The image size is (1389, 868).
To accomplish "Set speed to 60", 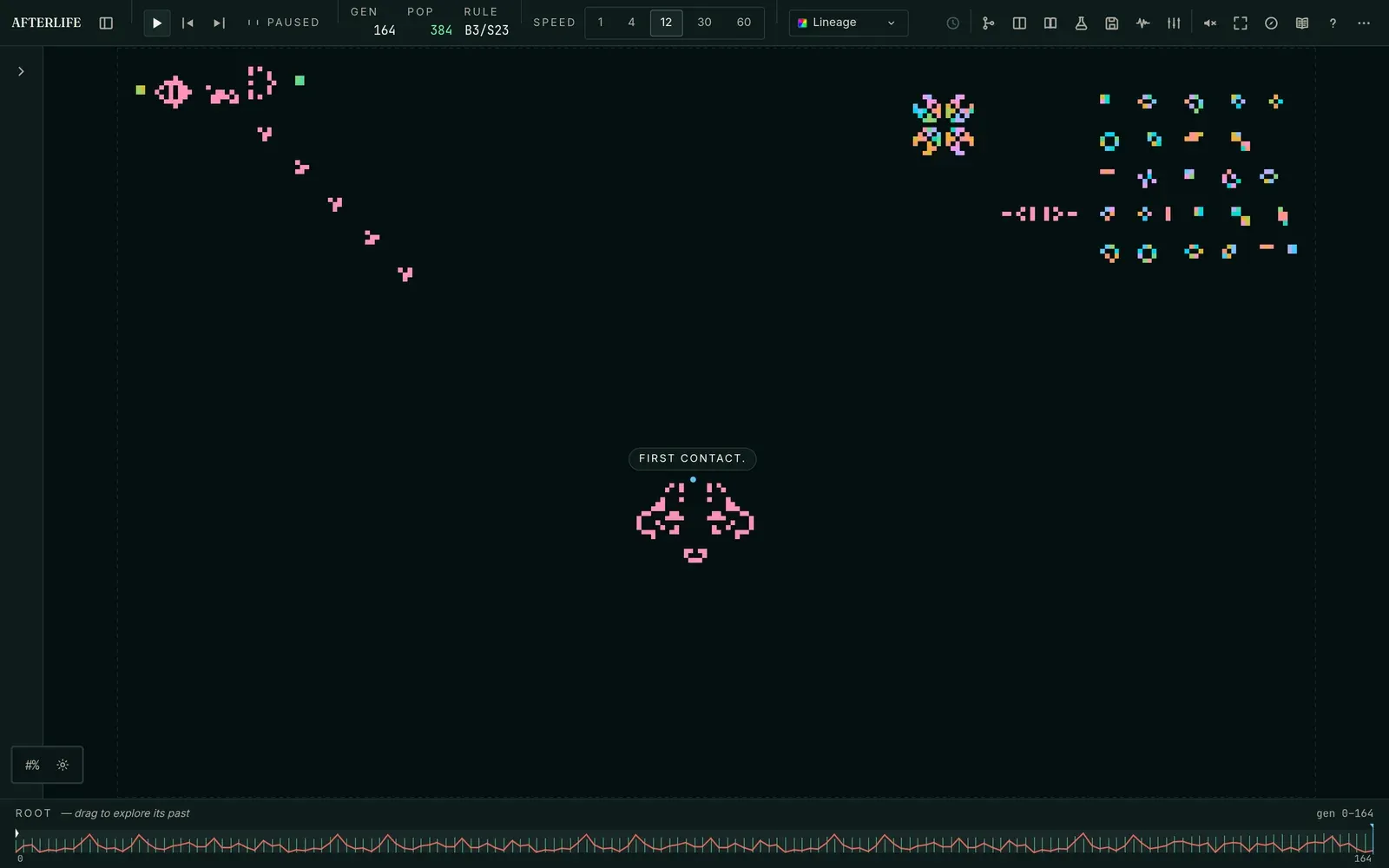I will click(x=744, y=23).
